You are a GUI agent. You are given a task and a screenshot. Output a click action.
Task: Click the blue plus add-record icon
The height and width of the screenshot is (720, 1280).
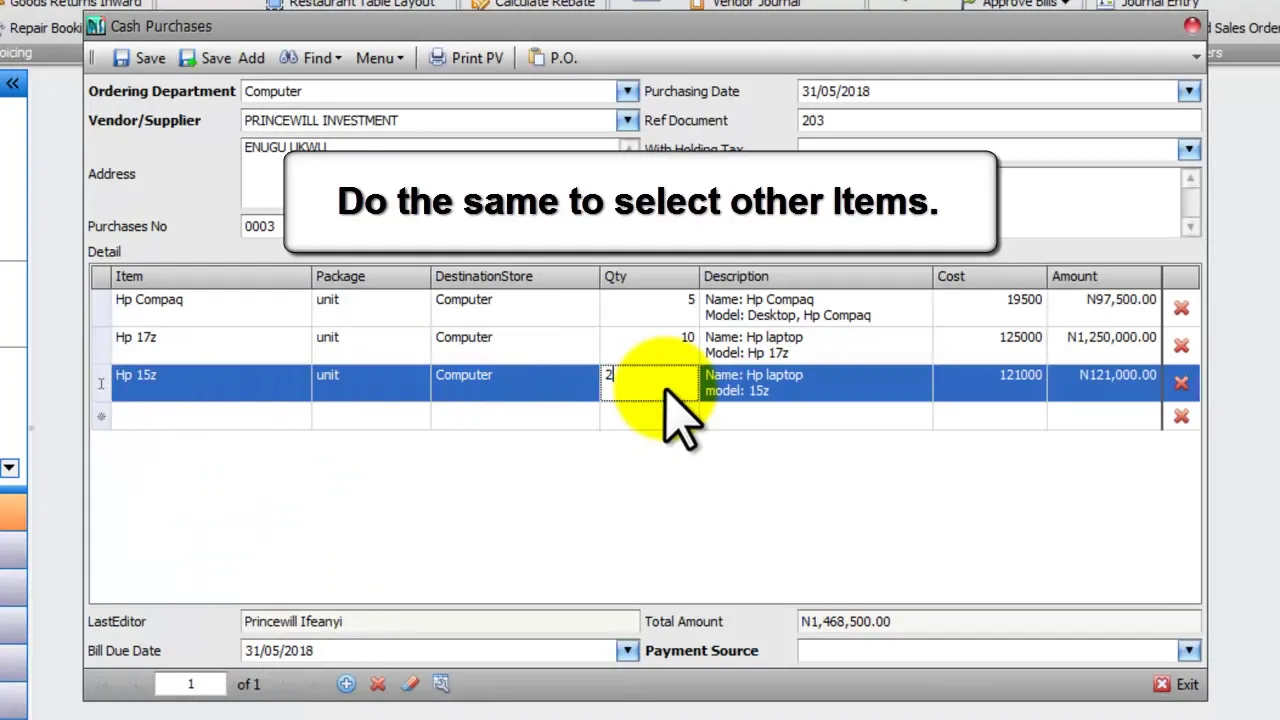click(x=346, y=684)
